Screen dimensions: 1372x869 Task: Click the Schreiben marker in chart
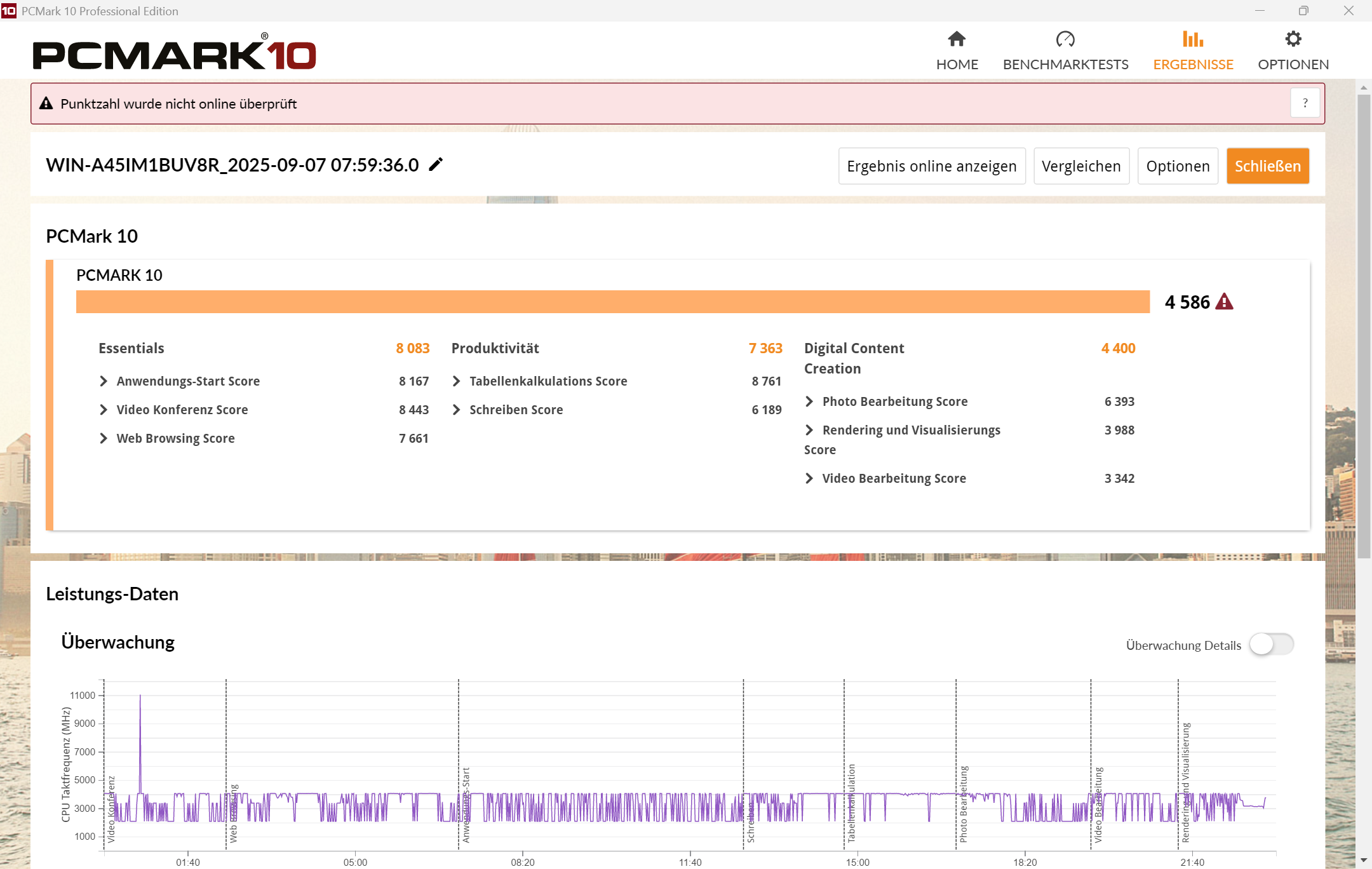pos(751,822)
